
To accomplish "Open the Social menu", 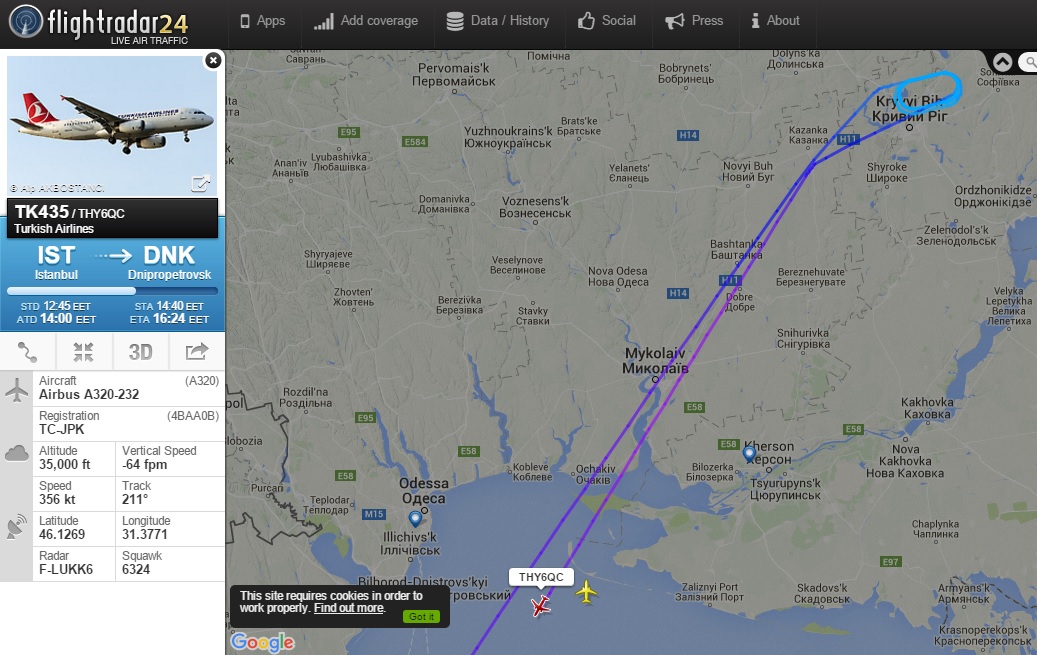I will click(607, 21).
